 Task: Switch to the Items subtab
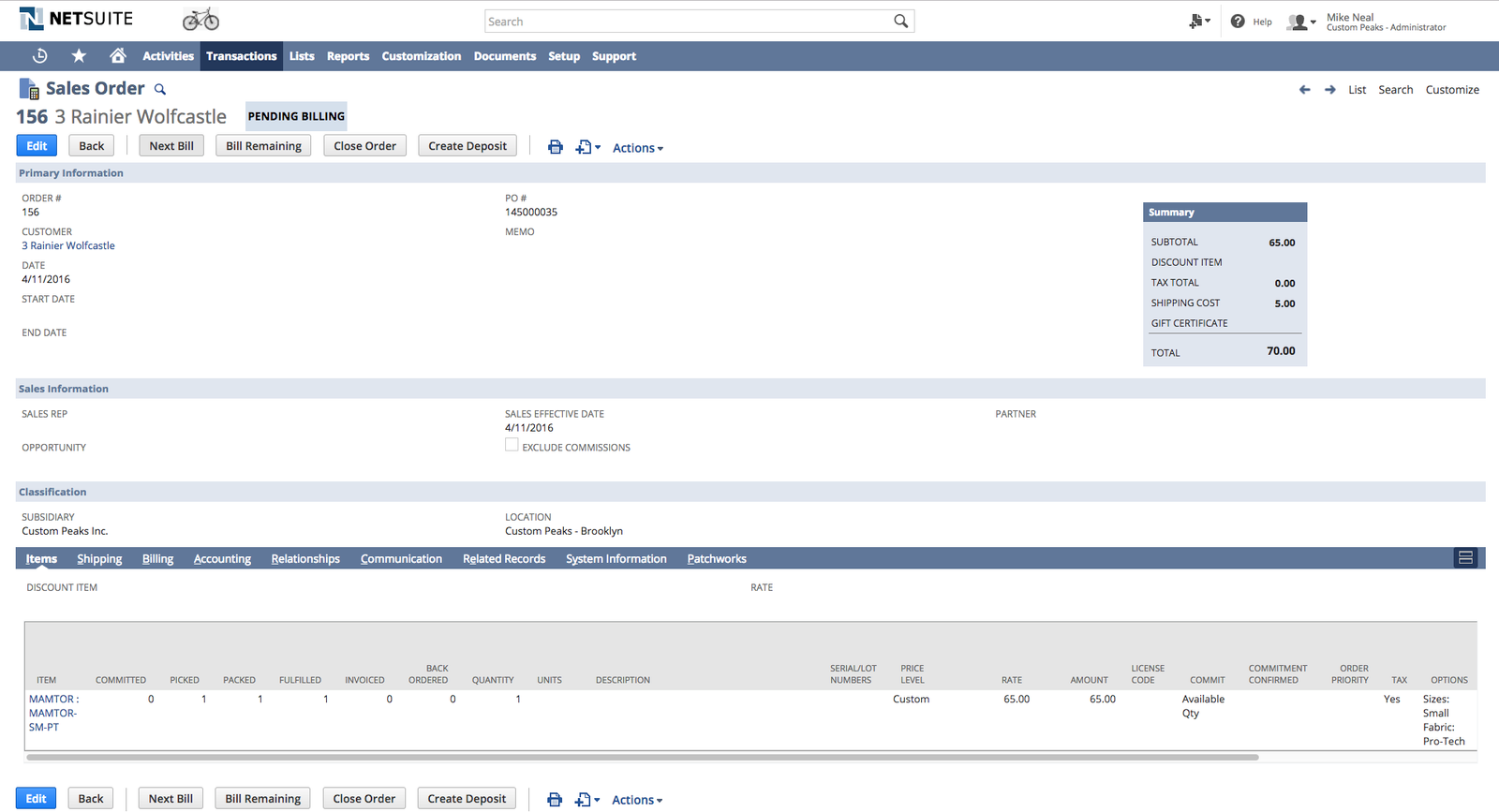(41, 559)
